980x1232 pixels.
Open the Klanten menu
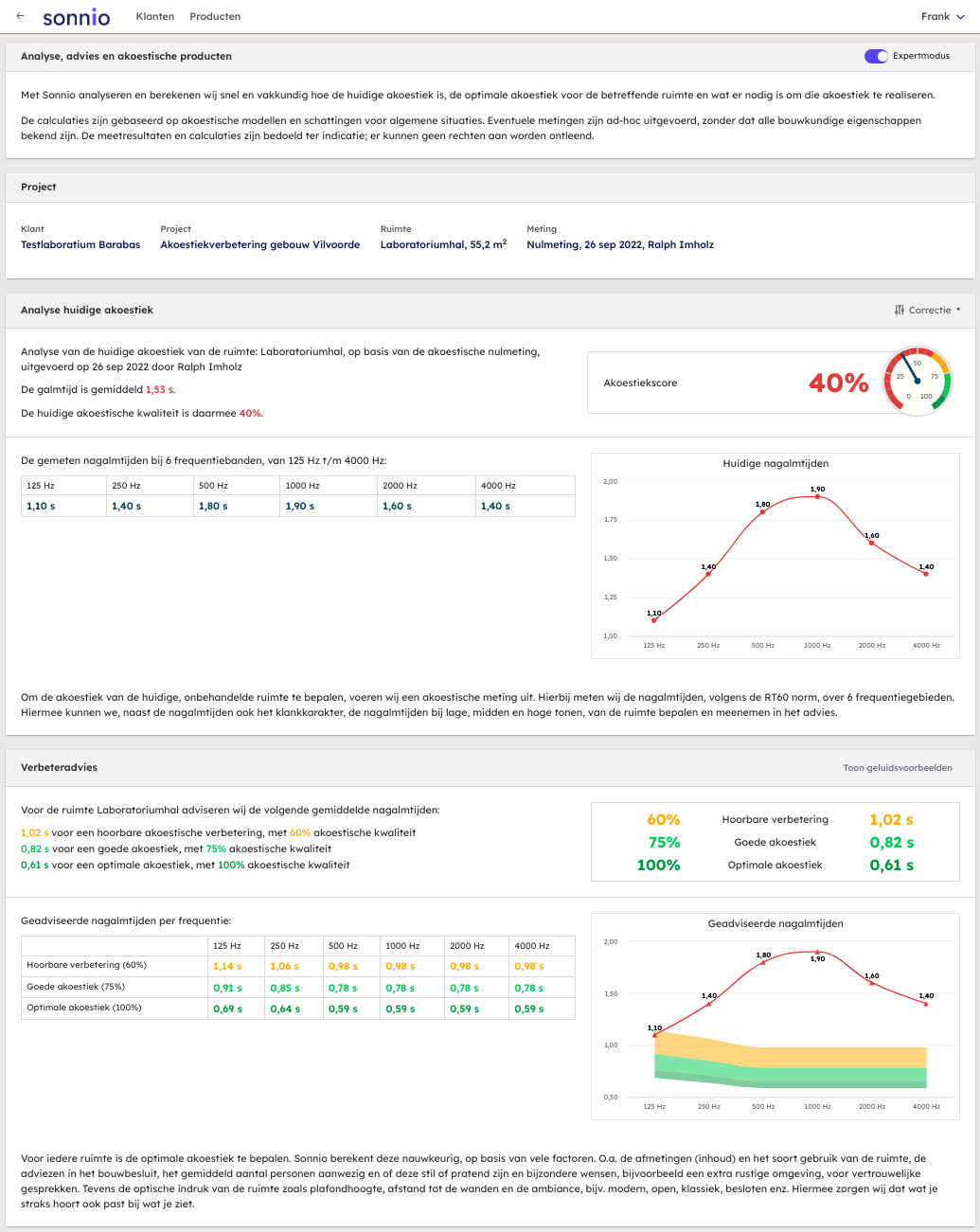[155, 16]
